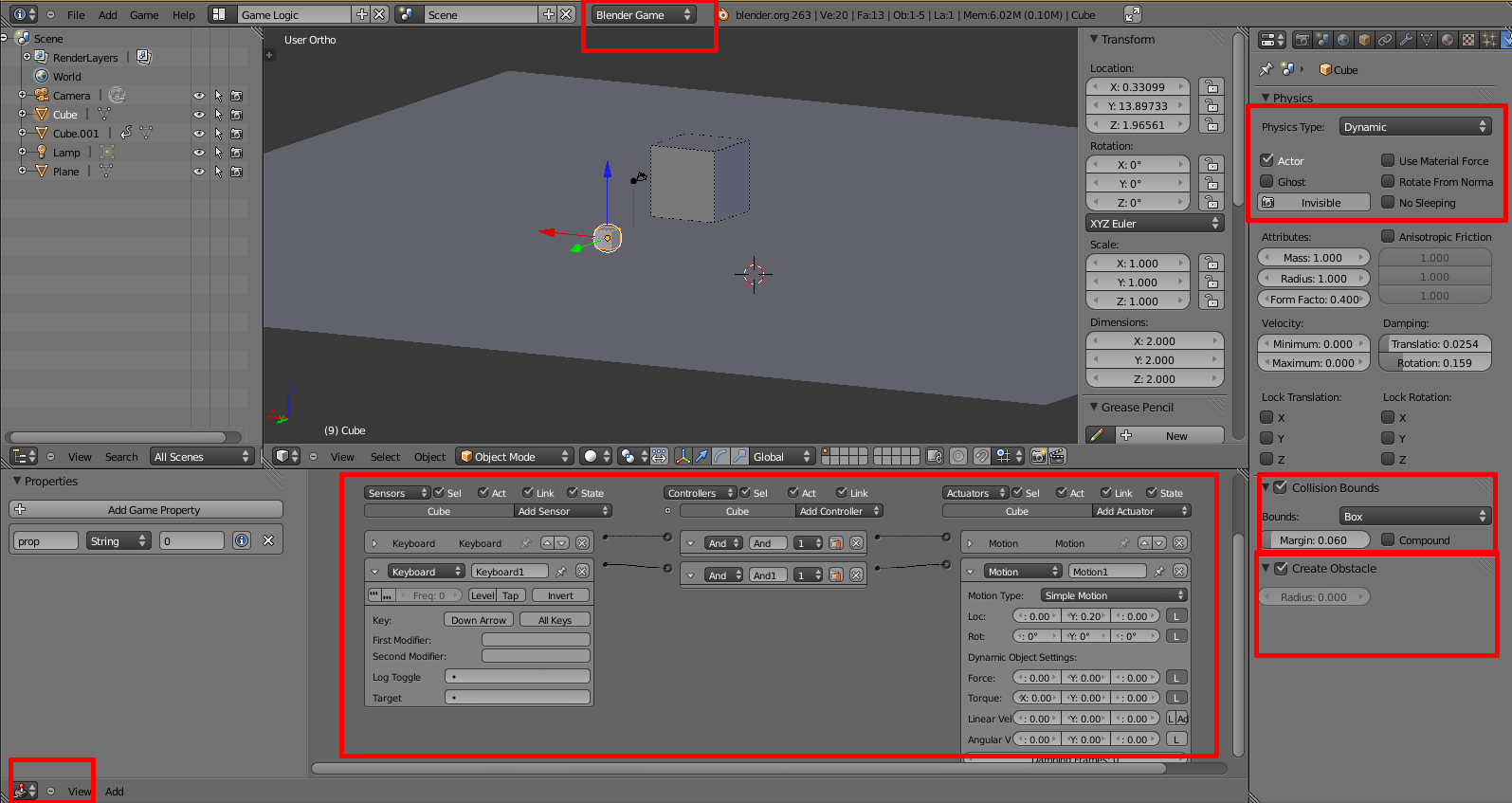1512x803 pixels.
Task: Open the Object menu in 3D view header
Action: click(x=429, y=456)
